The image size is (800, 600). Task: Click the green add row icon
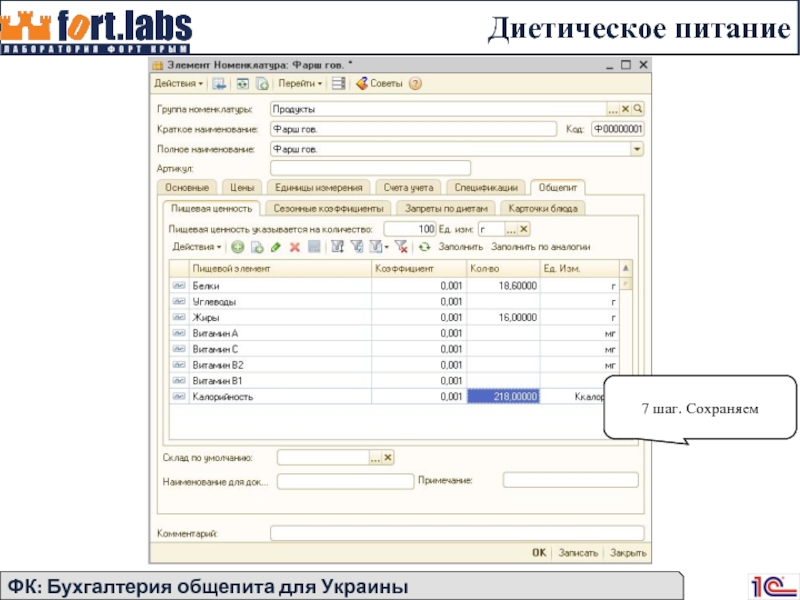pos(237,247)
